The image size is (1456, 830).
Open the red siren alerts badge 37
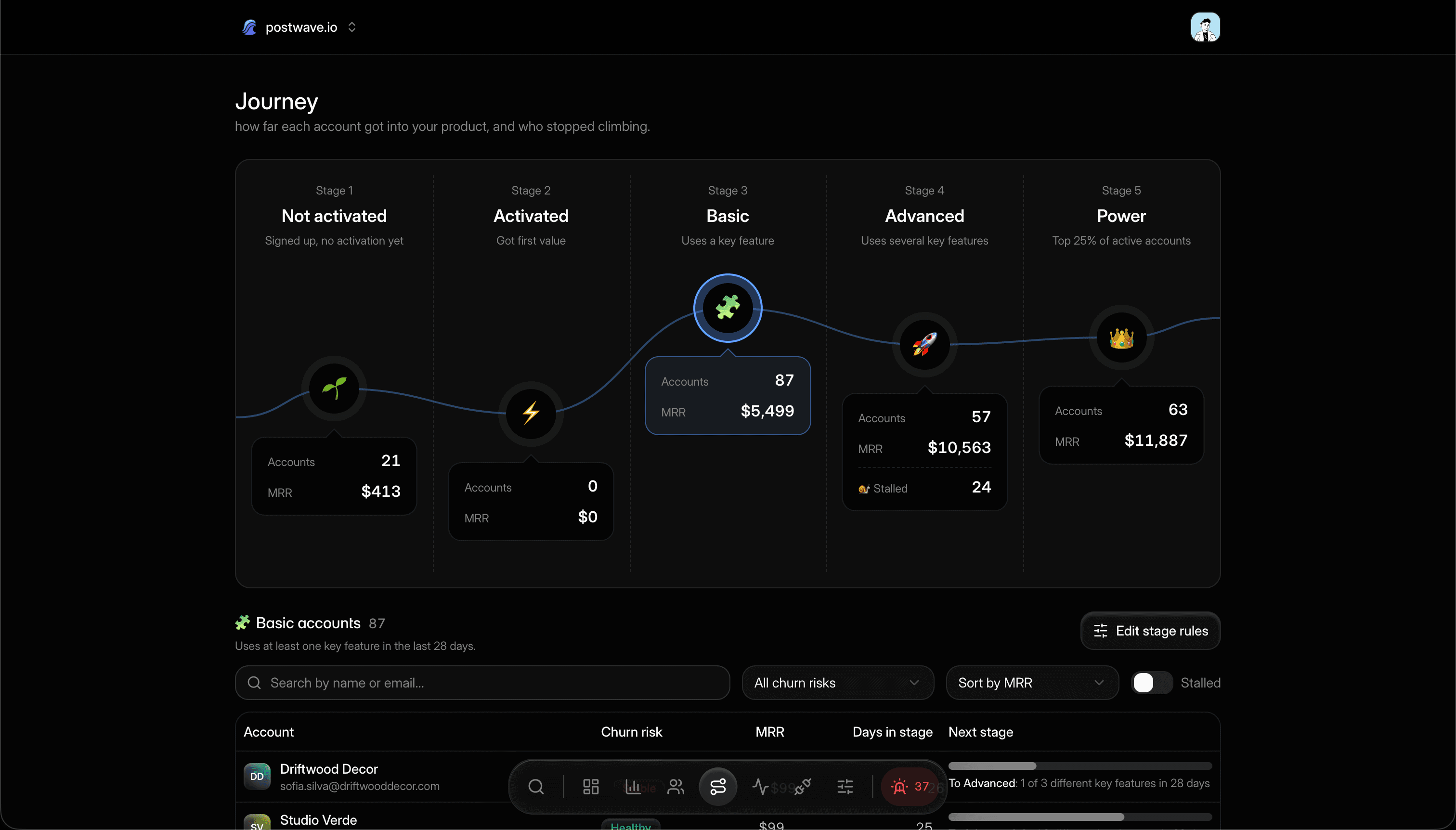point(910,787)
